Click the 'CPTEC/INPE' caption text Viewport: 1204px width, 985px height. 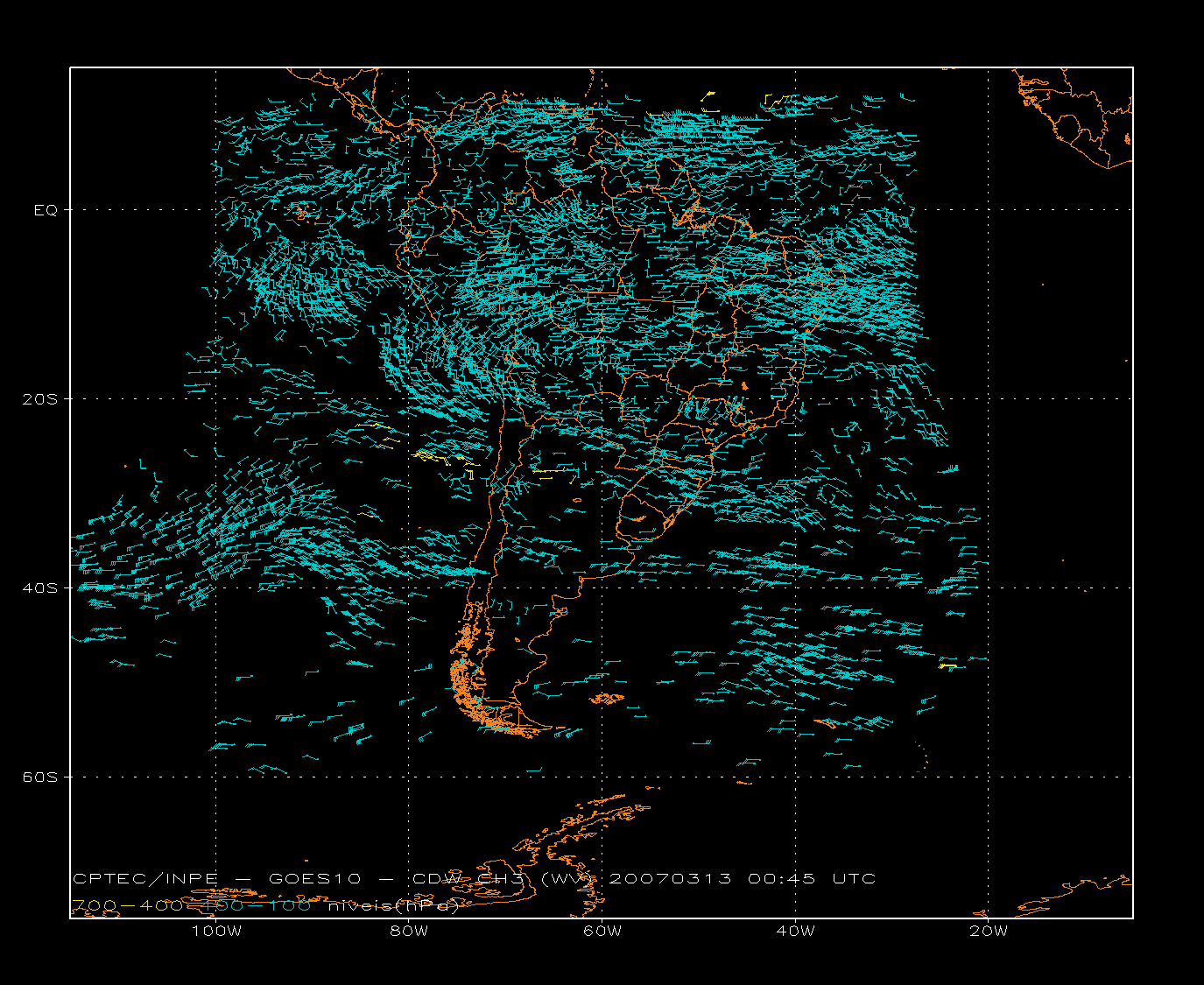pos(144,879)
